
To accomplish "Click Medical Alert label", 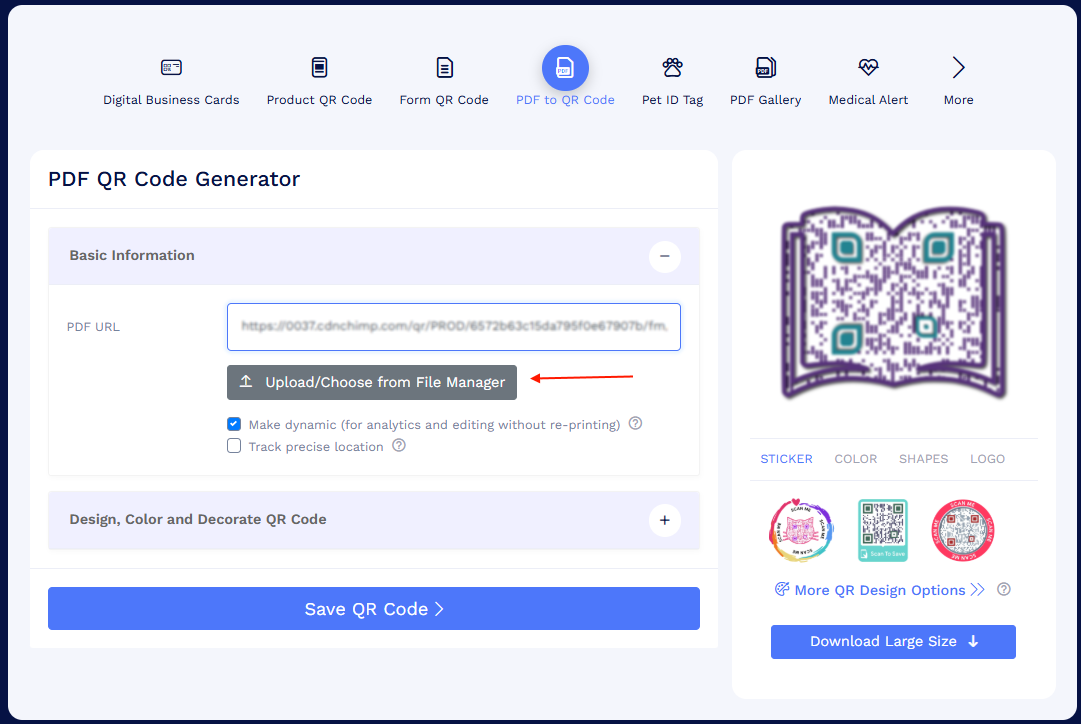I will (868, 100).
